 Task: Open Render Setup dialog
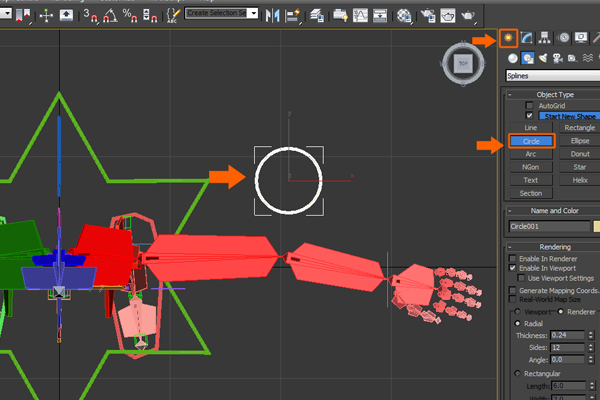click(428, 16)
